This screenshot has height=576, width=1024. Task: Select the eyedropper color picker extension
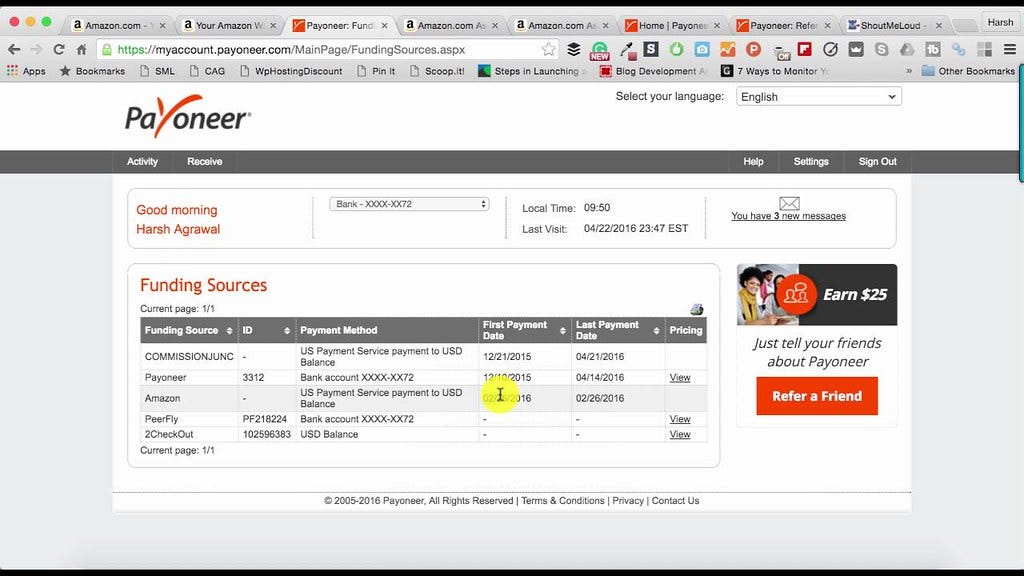[628, 48]
